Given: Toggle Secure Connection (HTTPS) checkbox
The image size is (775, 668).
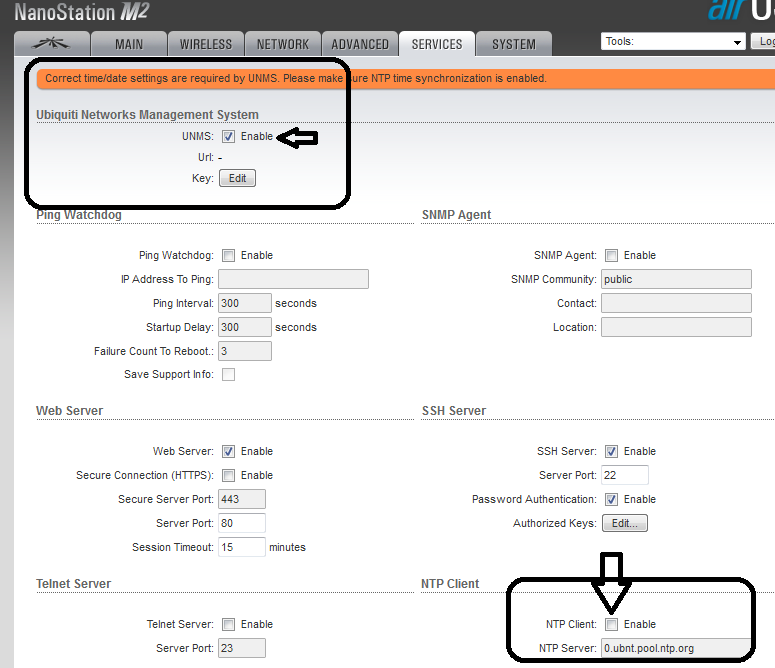Looking at the screenshot, I should (229, 475).
